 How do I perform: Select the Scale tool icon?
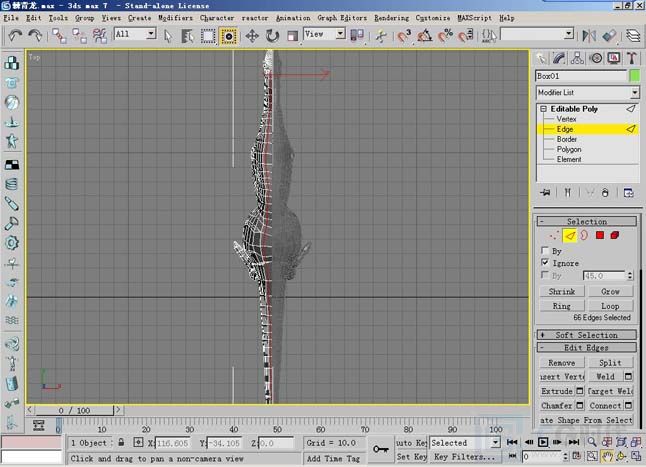(x=292, y=36)
